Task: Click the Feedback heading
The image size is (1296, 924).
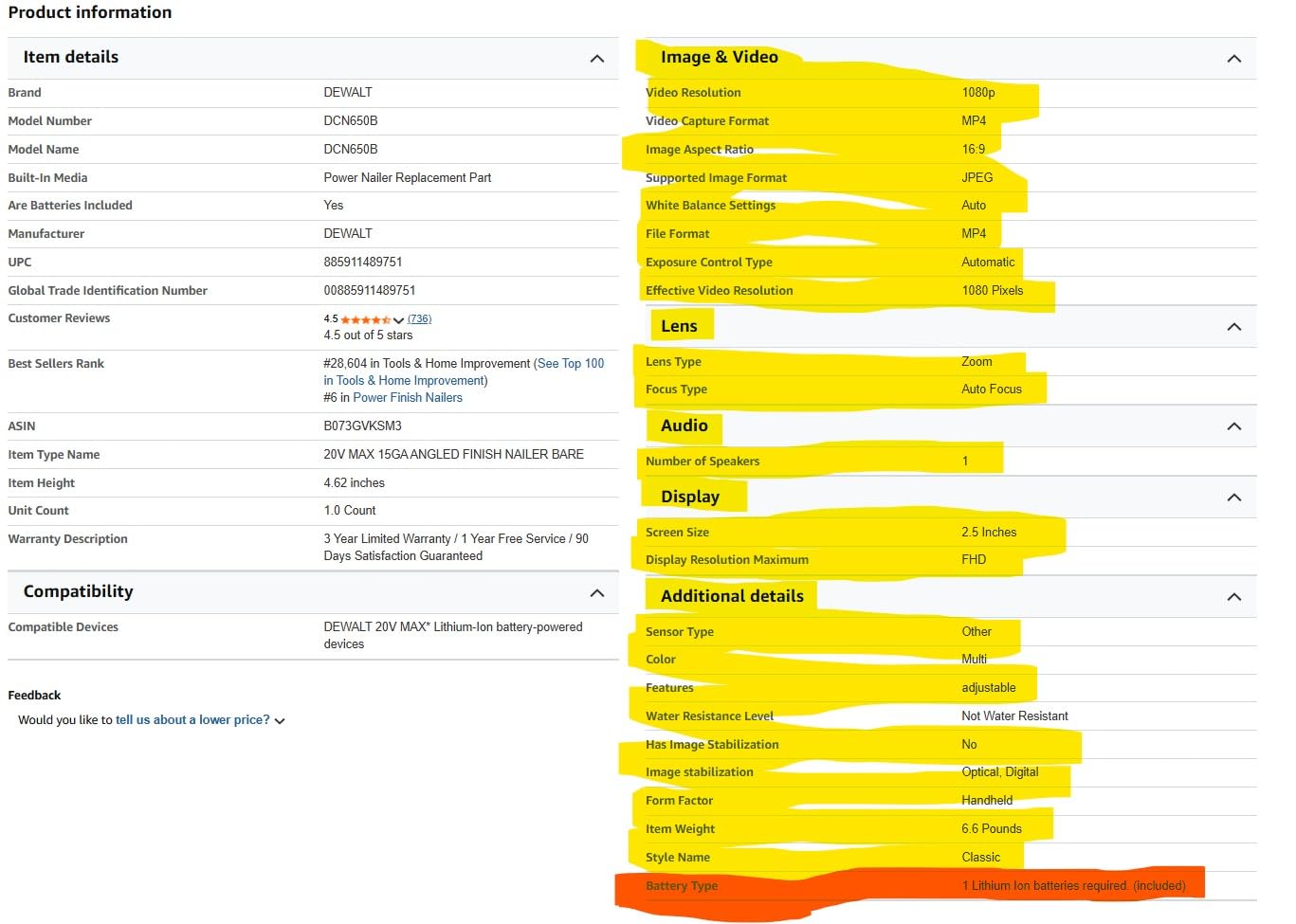Action: tap(34, 696)
